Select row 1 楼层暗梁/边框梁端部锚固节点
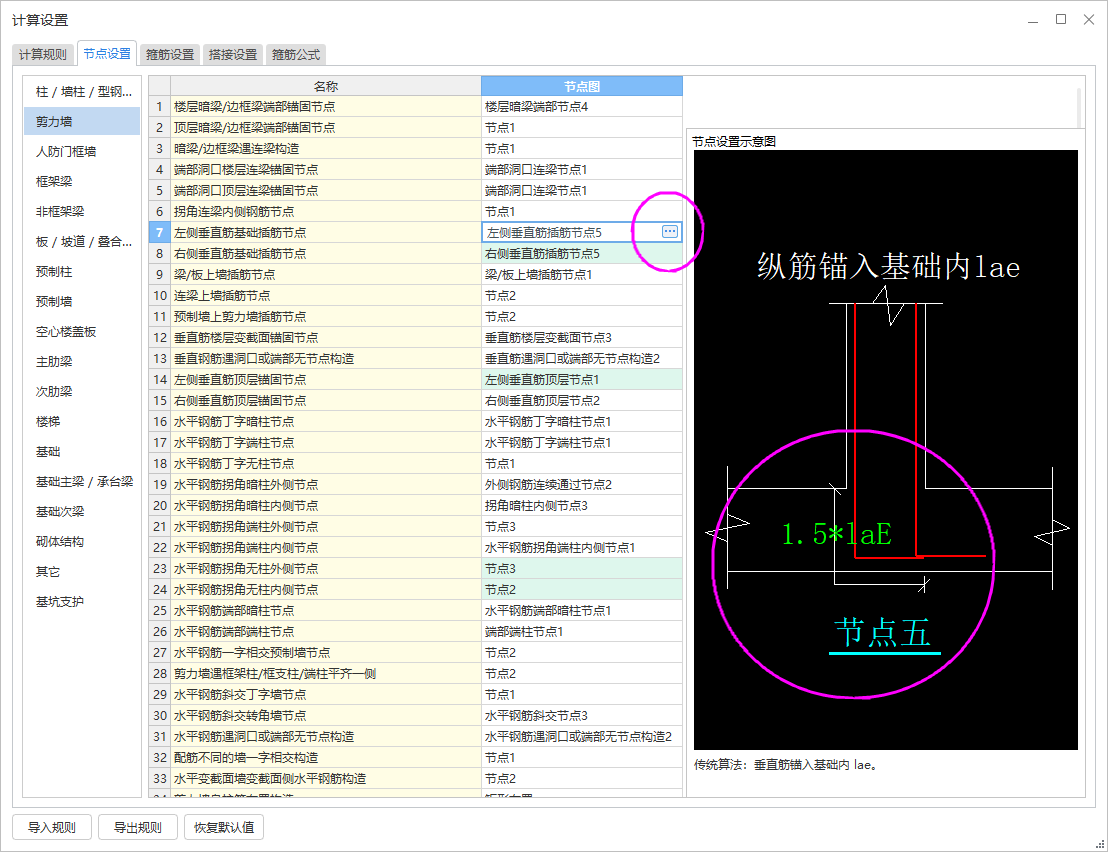Image resolution: width=1108 pixels, height=852 pixels. (x=326, y=107)
